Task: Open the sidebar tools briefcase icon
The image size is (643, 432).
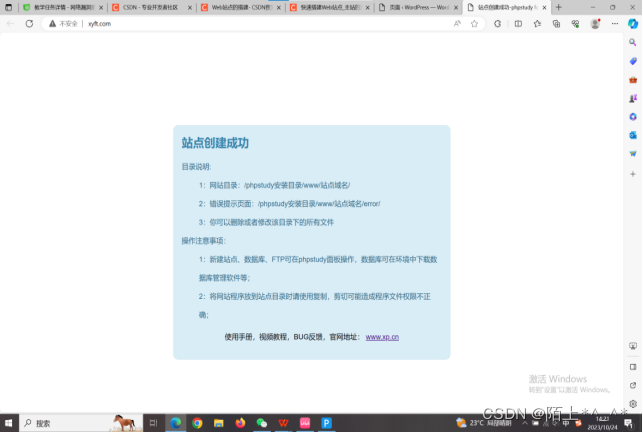Action: (633, 80)
